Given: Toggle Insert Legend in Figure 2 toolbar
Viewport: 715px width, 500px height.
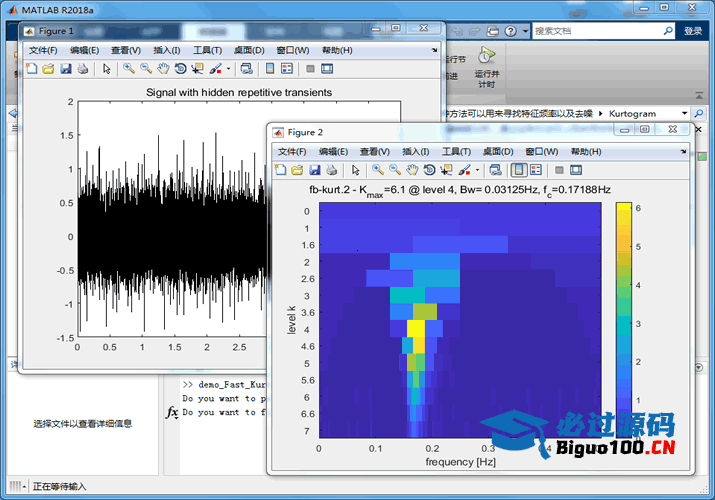Looking at the screenshot, I should click(x=536, y=170).
